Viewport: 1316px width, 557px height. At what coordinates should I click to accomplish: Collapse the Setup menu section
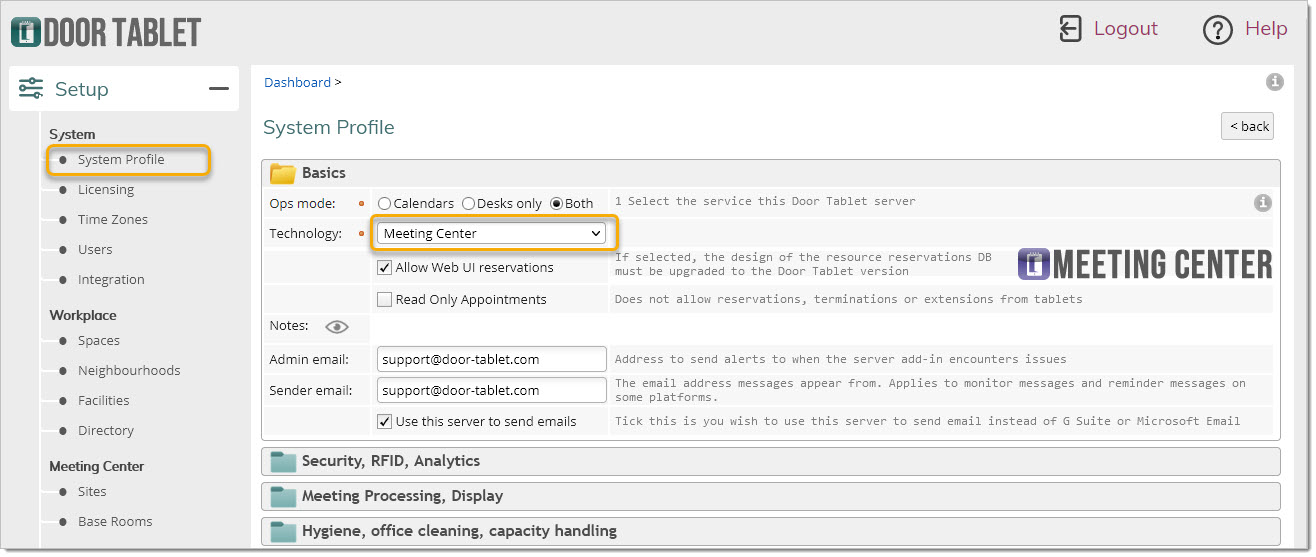click(218, 89)
